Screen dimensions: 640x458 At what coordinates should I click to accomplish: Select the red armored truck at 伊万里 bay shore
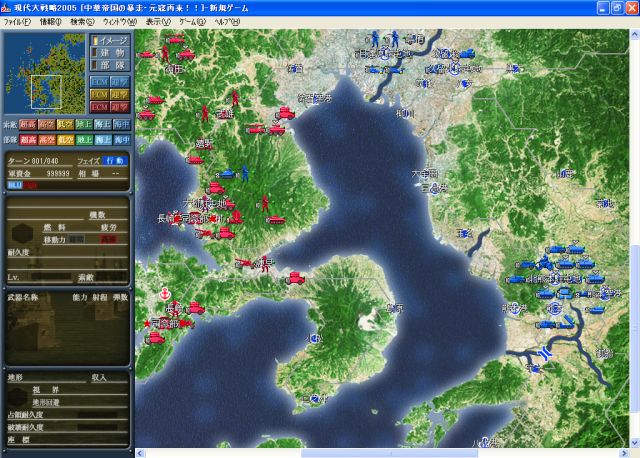[x=285, y=113]
